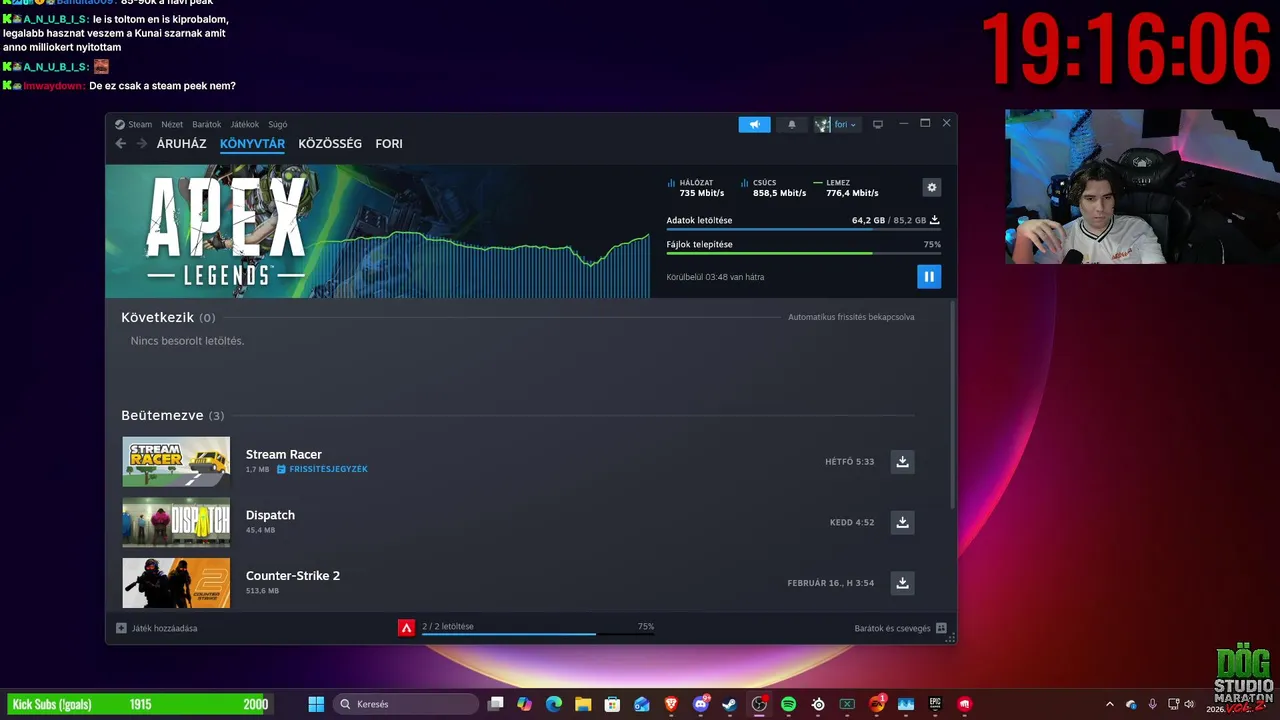Select the Stream Racer title text
This screenshot has height=720, width=1280.
click(x=284, y=455)
